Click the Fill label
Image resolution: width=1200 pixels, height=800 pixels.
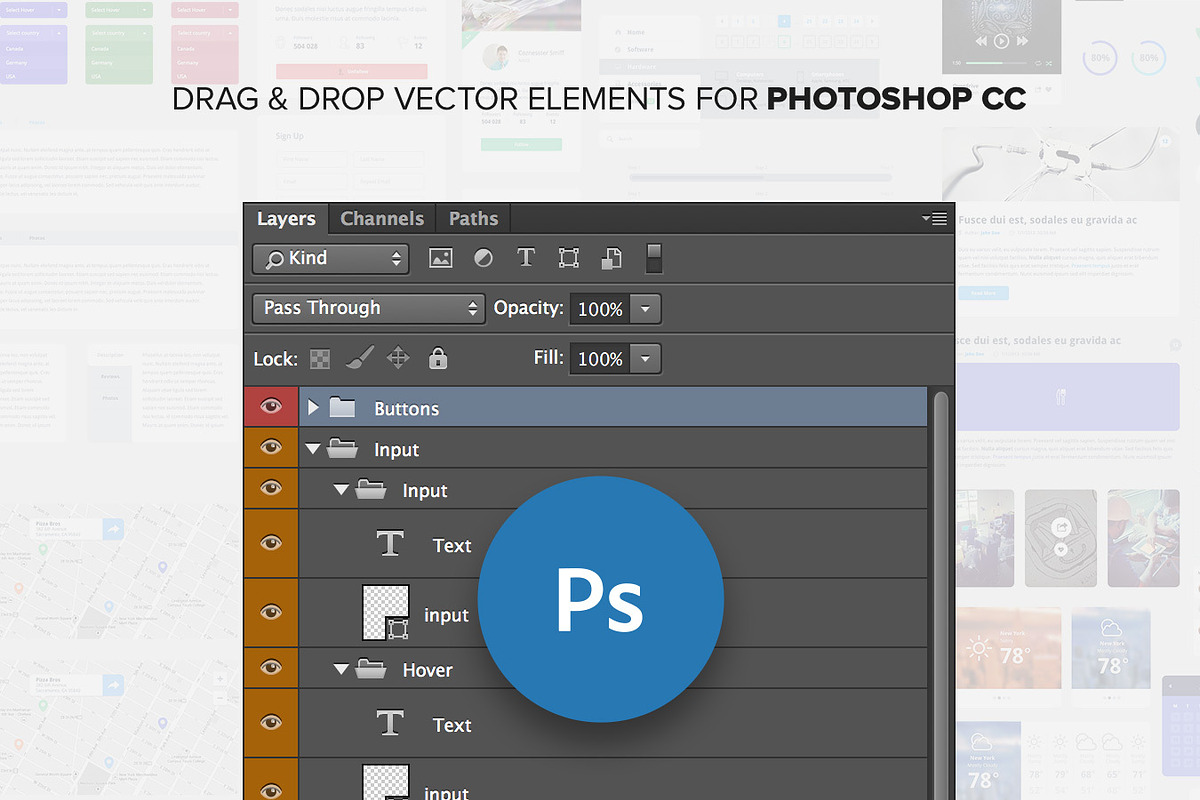point(549,357)
